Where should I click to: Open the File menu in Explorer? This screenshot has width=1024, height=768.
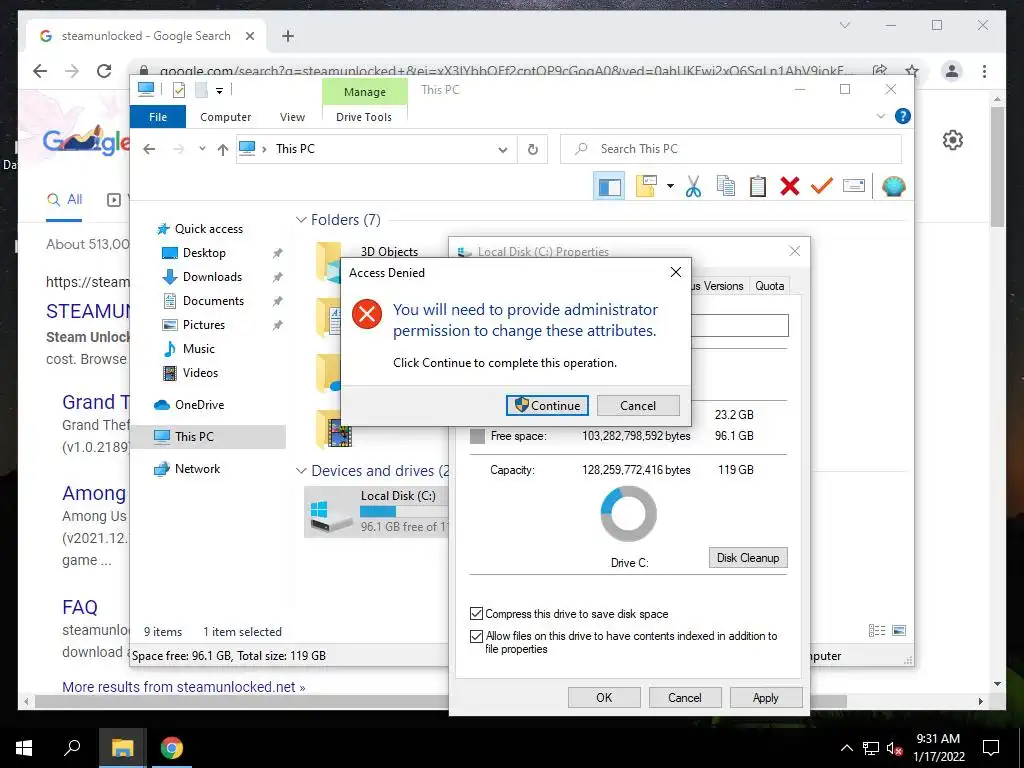[x=158, y=117]
